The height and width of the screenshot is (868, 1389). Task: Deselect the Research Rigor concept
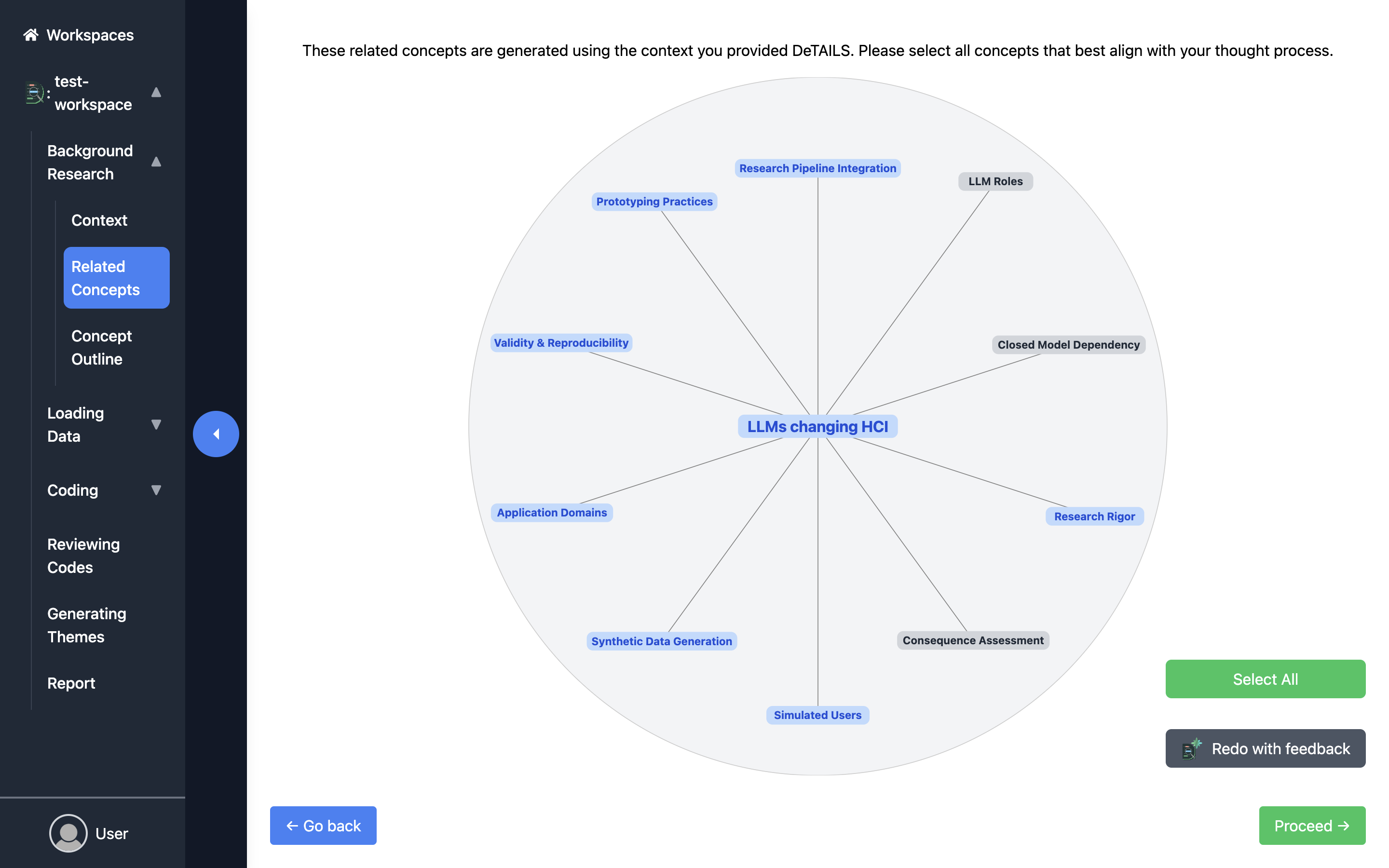click(1094, 516)
